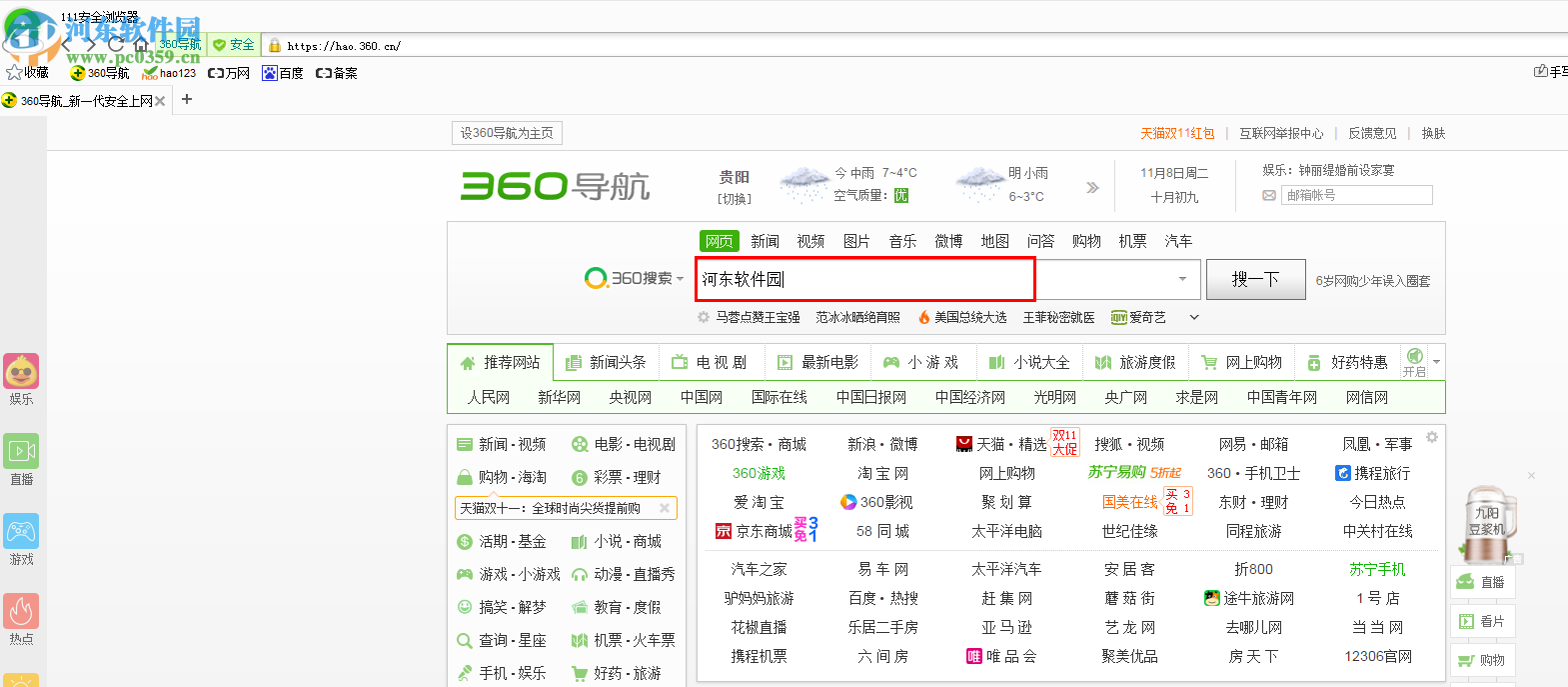Click the hot-search settings gear icon
The width and height of the screenshot is (1568, 687).
tap(704, 317)
